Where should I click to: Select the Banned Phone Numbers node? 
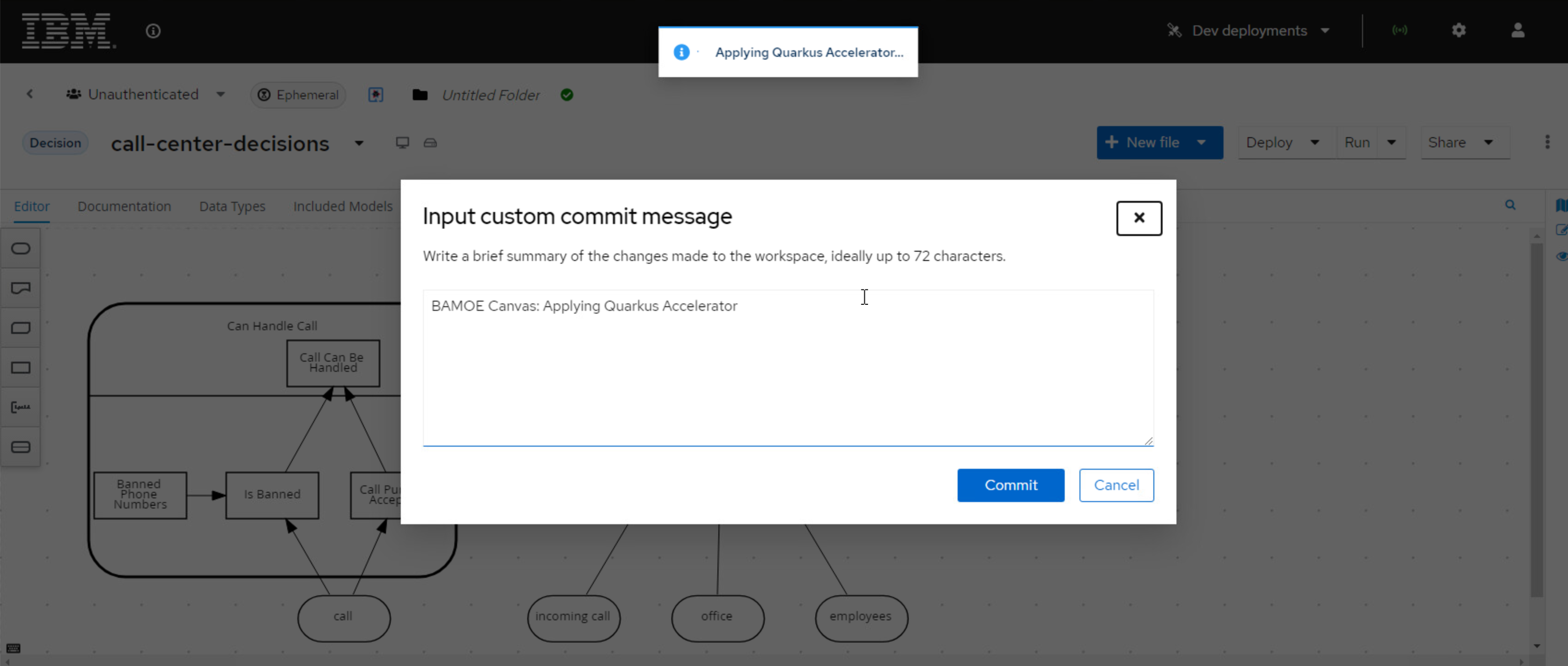tap(140, 495)
